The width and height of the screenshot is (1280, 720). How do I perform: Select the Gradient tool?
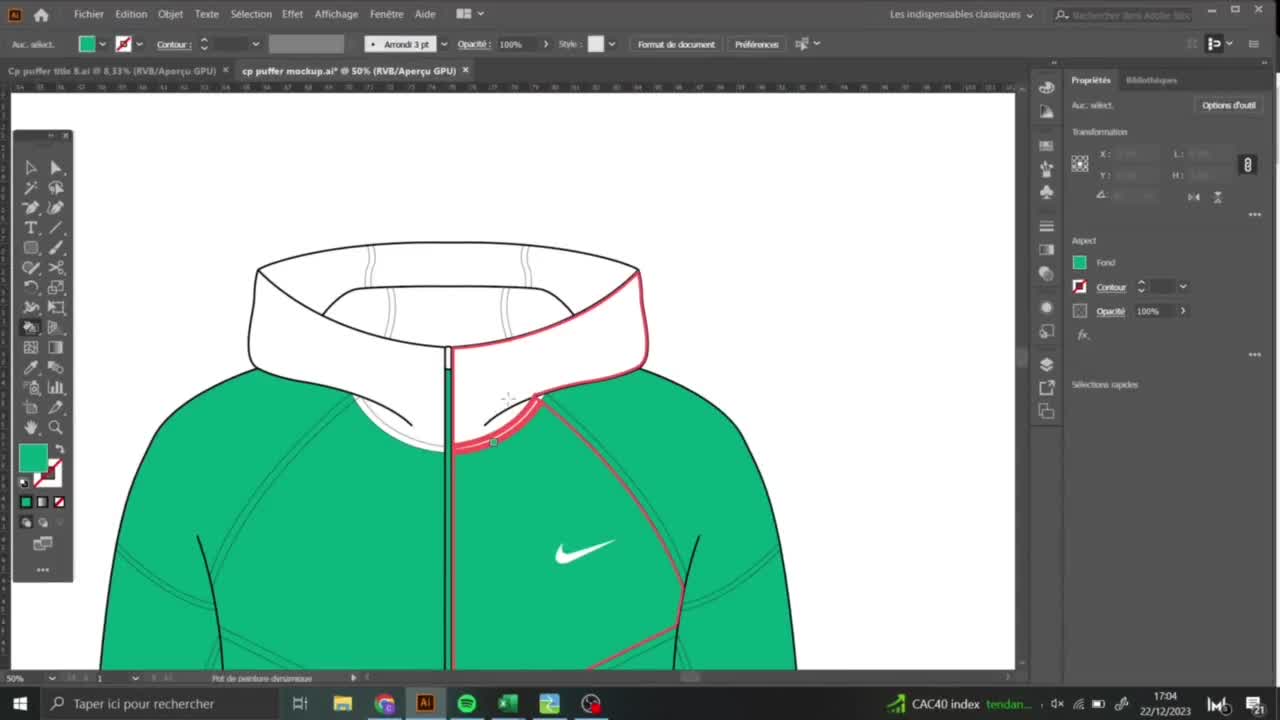click(x=55, y=348)
